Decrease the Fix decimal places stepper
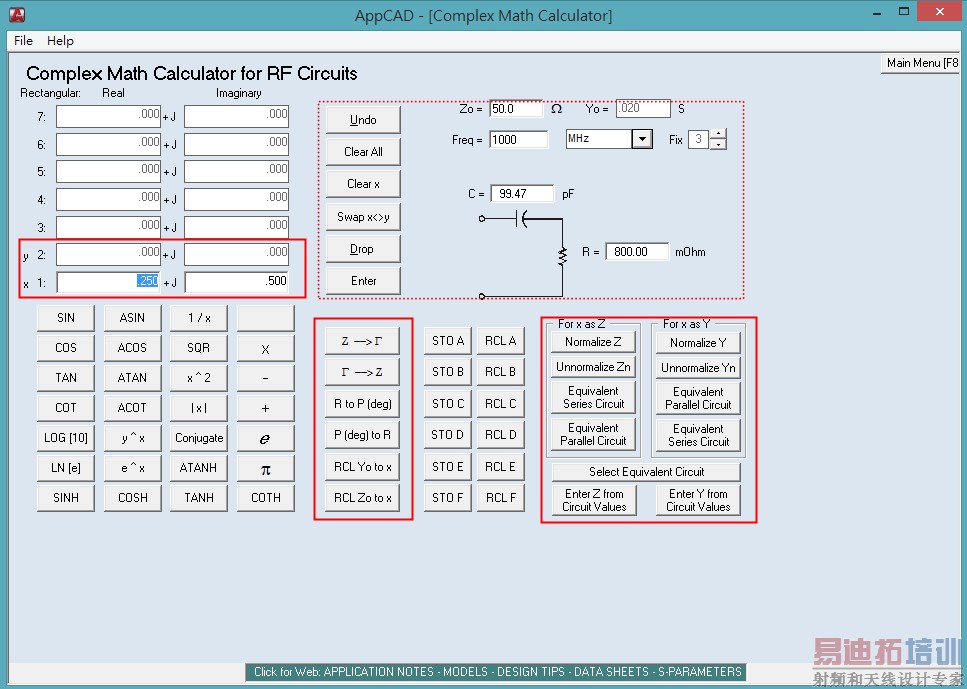 pos(718,144)
